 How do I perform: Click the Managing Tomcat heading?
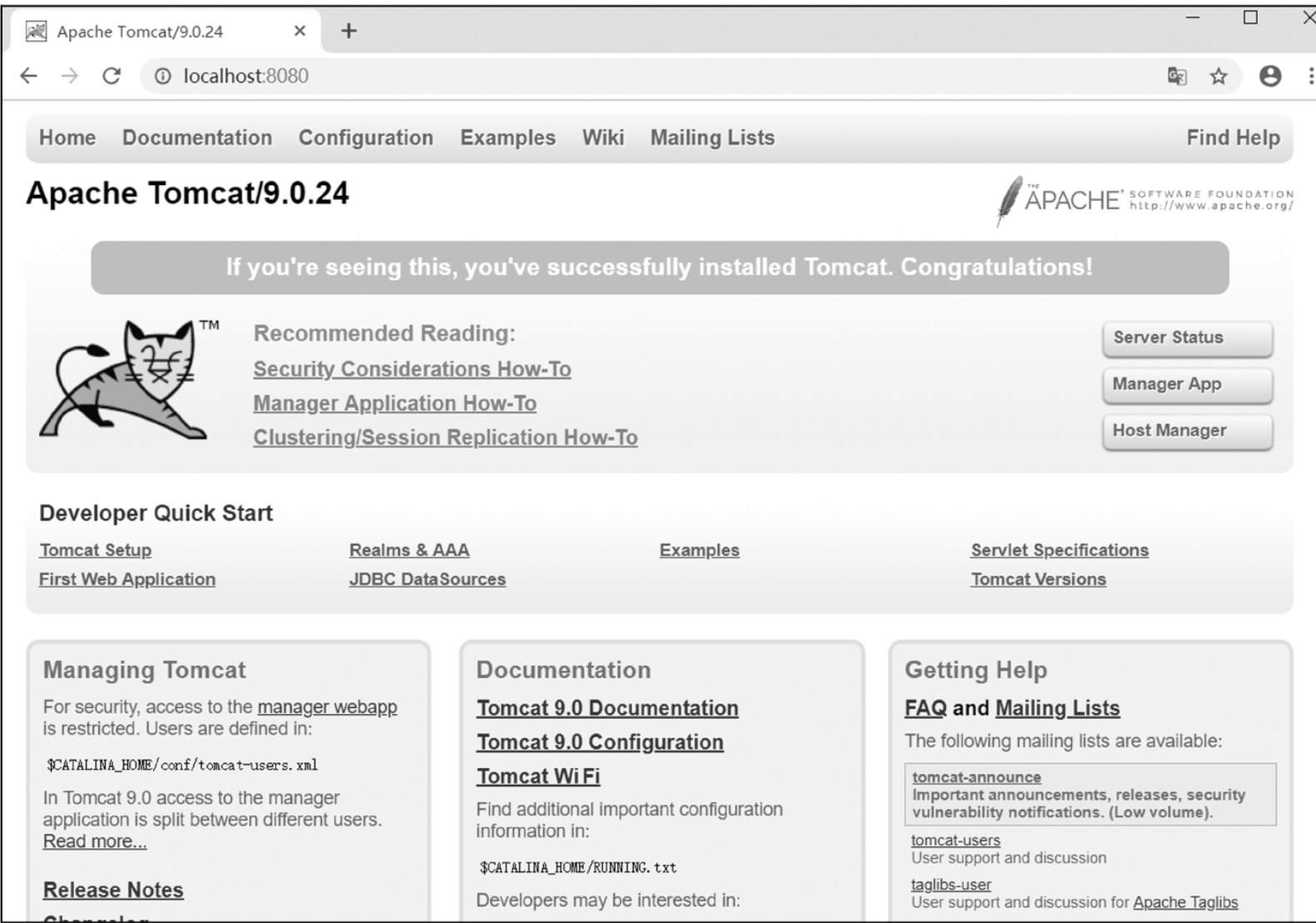[x=144, y=670]
